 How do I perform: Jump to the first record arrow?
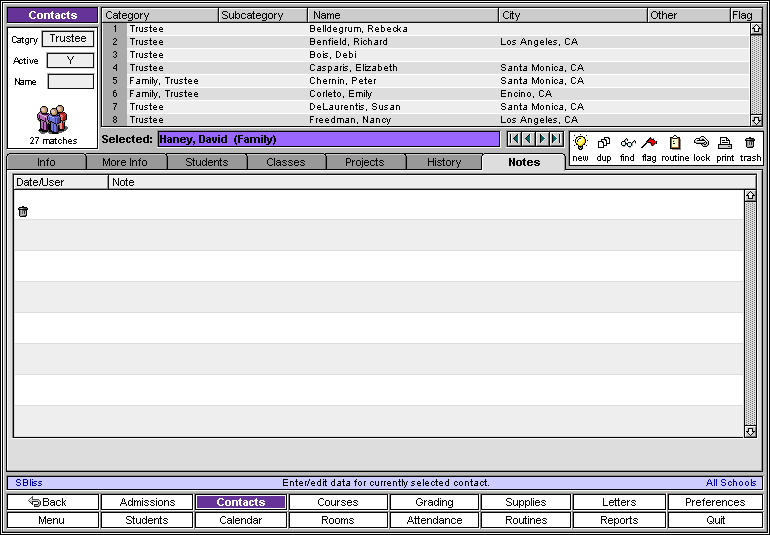[514, 139]
